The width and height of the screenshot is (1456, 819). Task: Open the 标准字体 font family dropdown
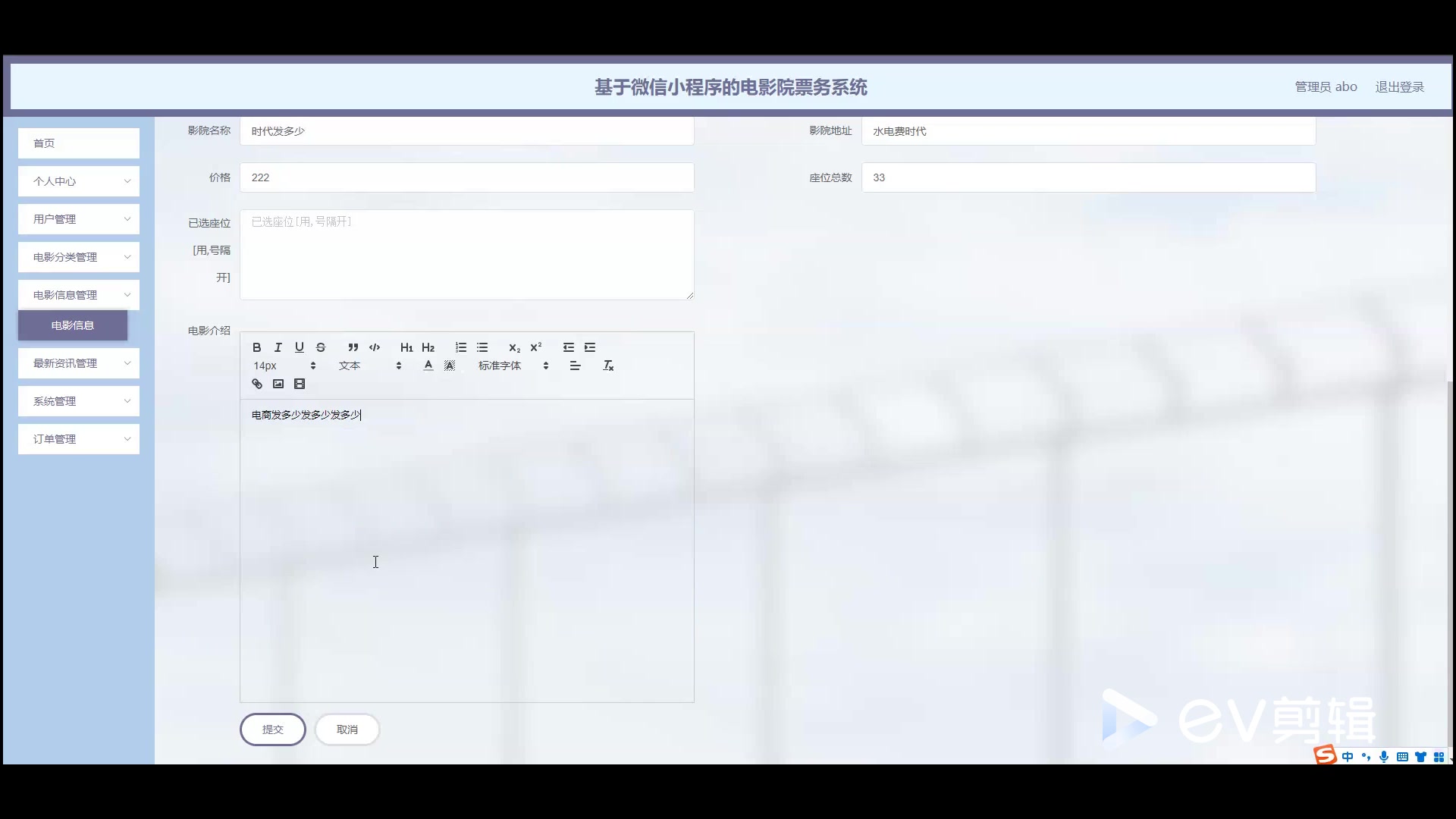pos(513,366)
